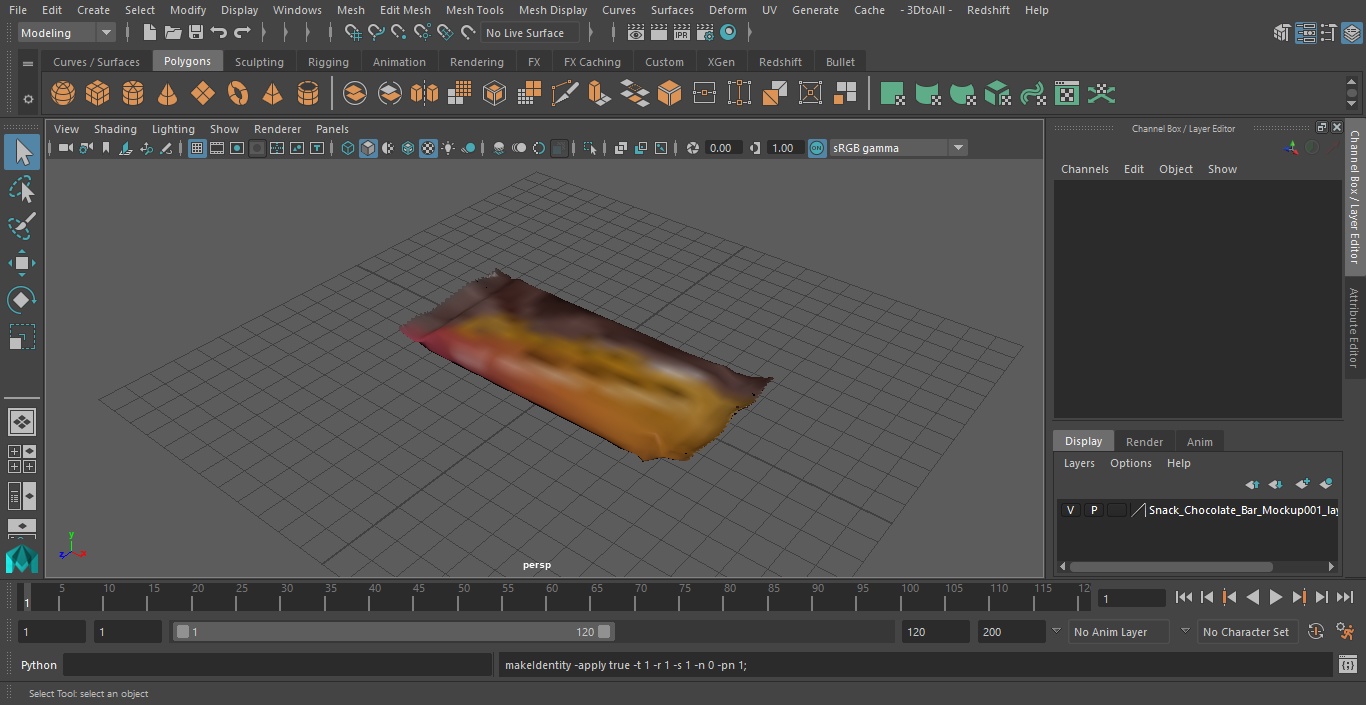
Task: Toggle use all lights in viewport
Action: pos(448,148)
